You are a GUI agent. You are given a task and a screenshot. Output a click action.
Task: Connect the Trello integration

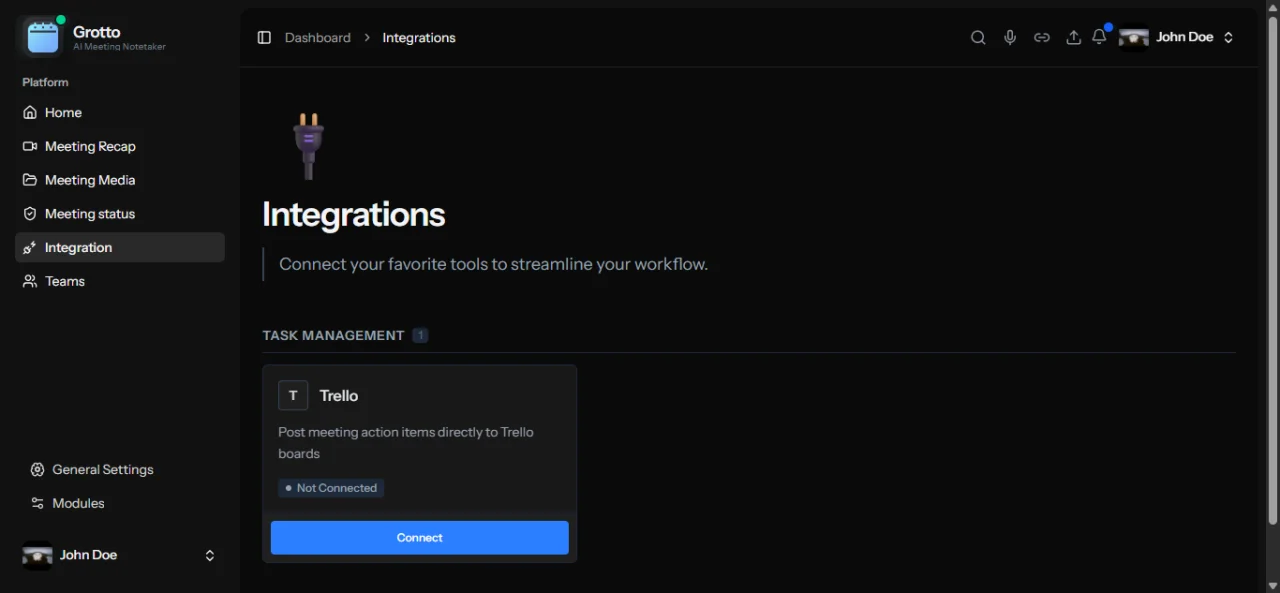pos(420,538)
